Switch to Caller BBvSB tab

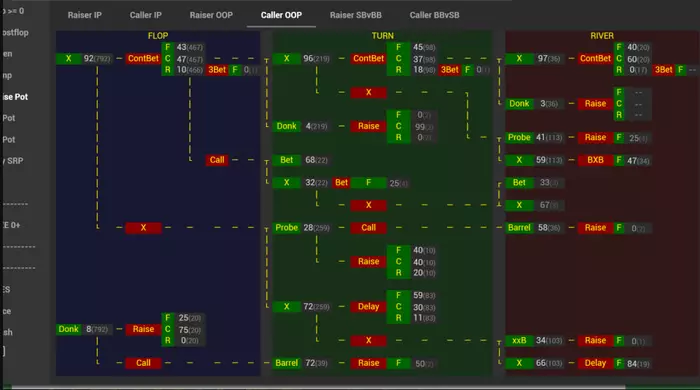pos(434,15)
